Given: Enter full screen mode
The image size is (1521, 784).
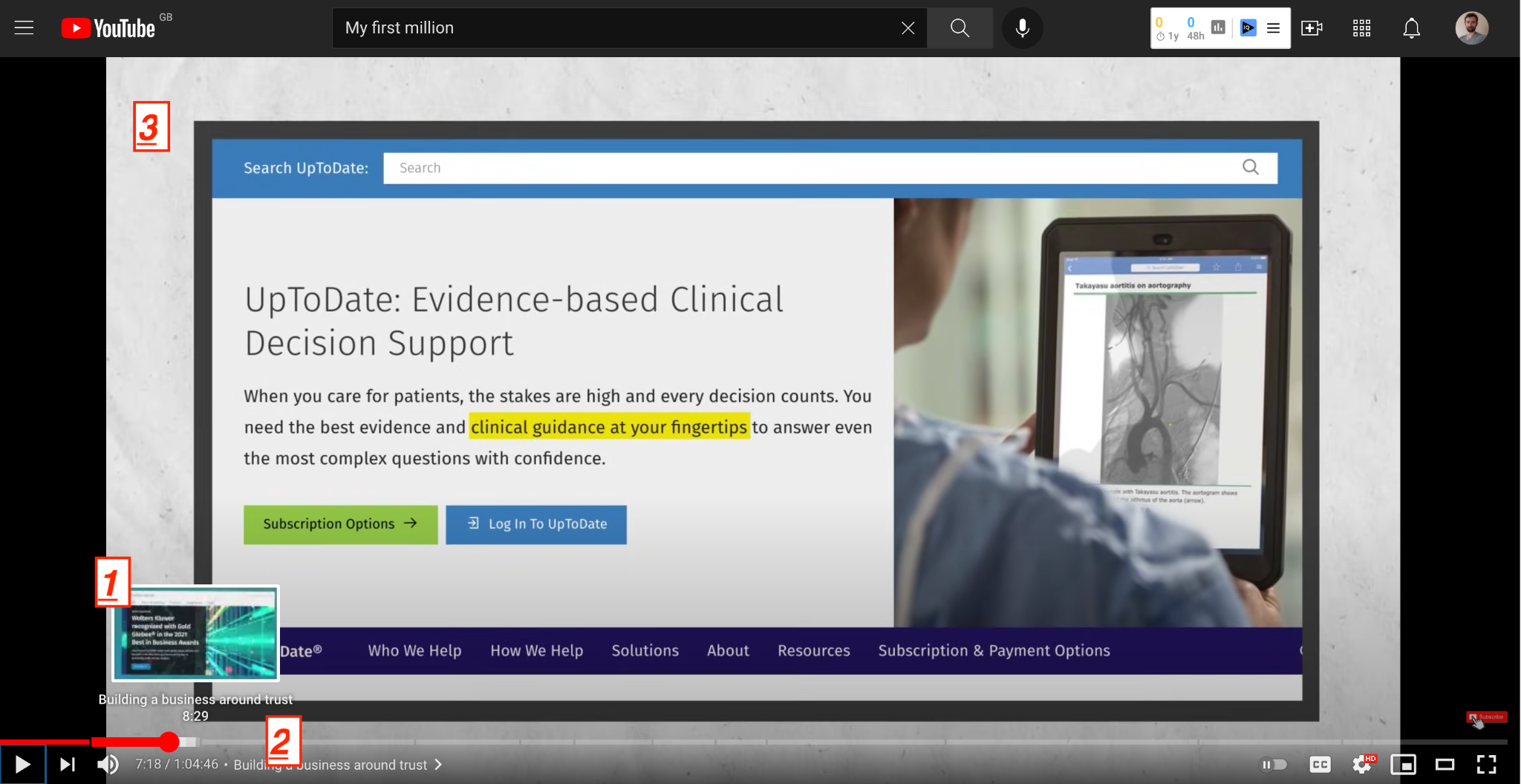Looking at the screenshot, I should pyautogui.click(x=1486, y=764).
